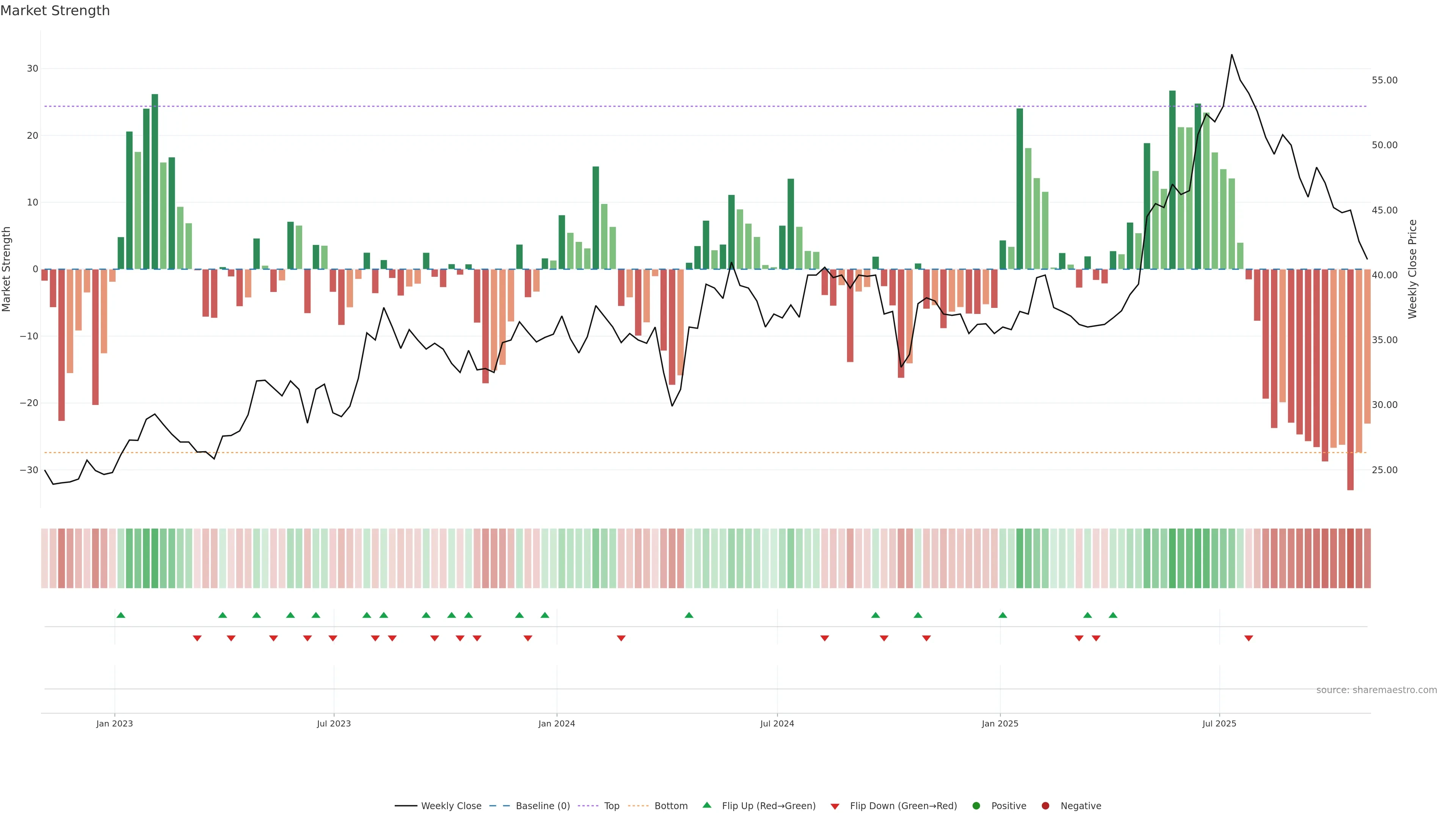The height and width of the screenshot is (819, 1456).
Task: Click the first green flip-up marker near Jan 2023
Action: coord(121,615)
